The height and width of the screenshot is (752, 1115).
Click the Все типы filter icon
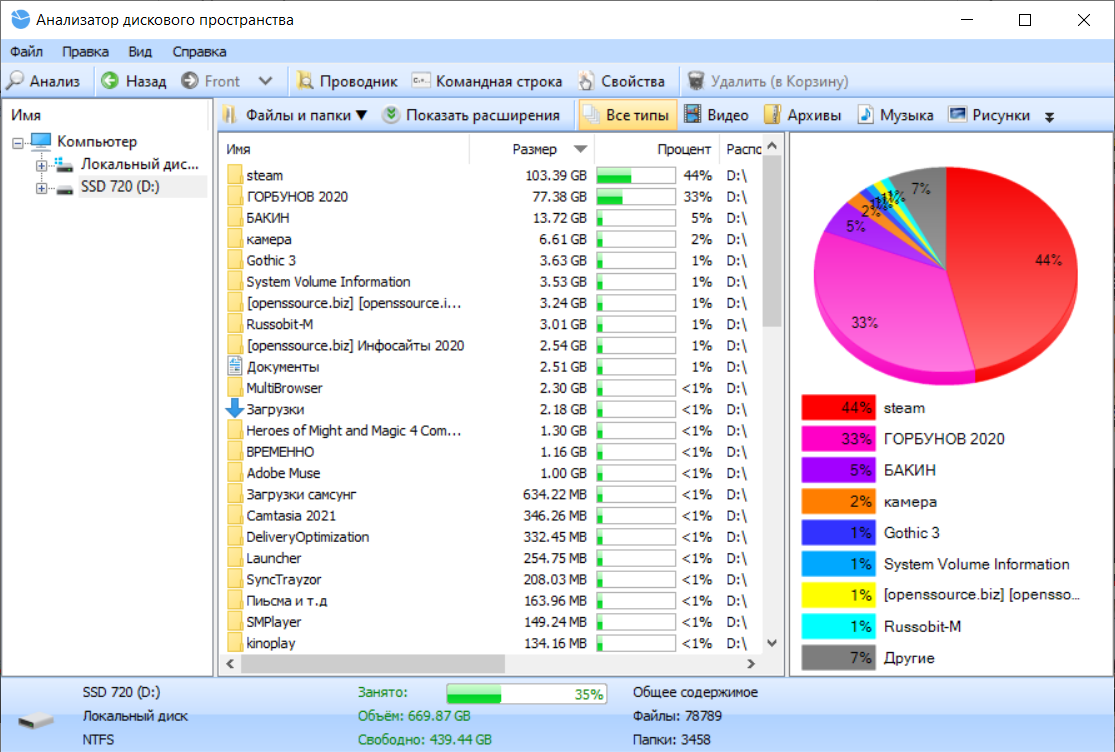point(591,114)
